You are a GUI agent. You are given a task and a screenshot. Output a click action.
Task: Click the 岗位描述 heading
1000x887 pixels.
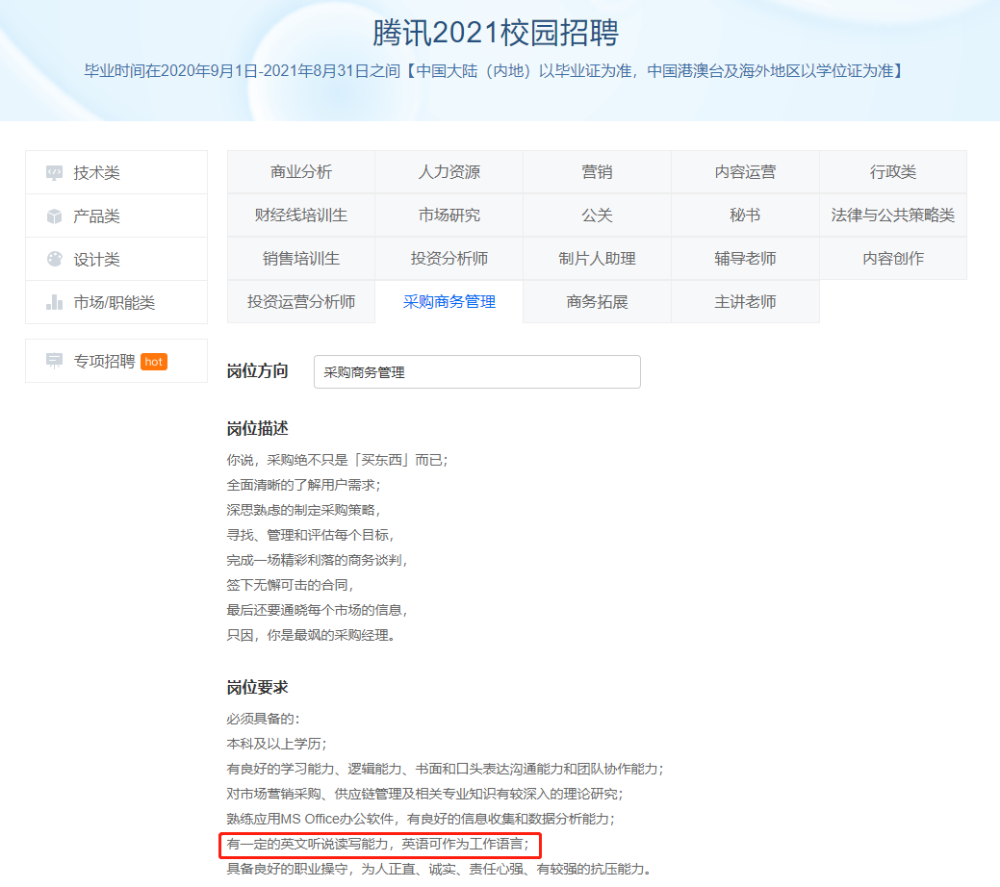point(258,429)
